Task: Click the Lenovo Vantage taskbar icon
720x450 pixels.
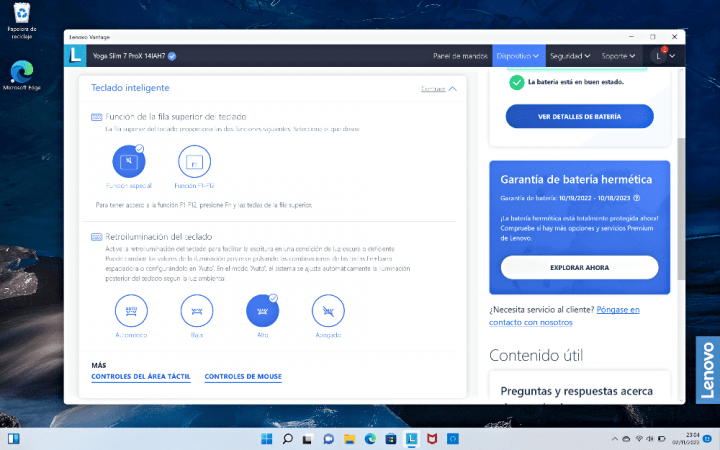Action: (x=411, y=439)
